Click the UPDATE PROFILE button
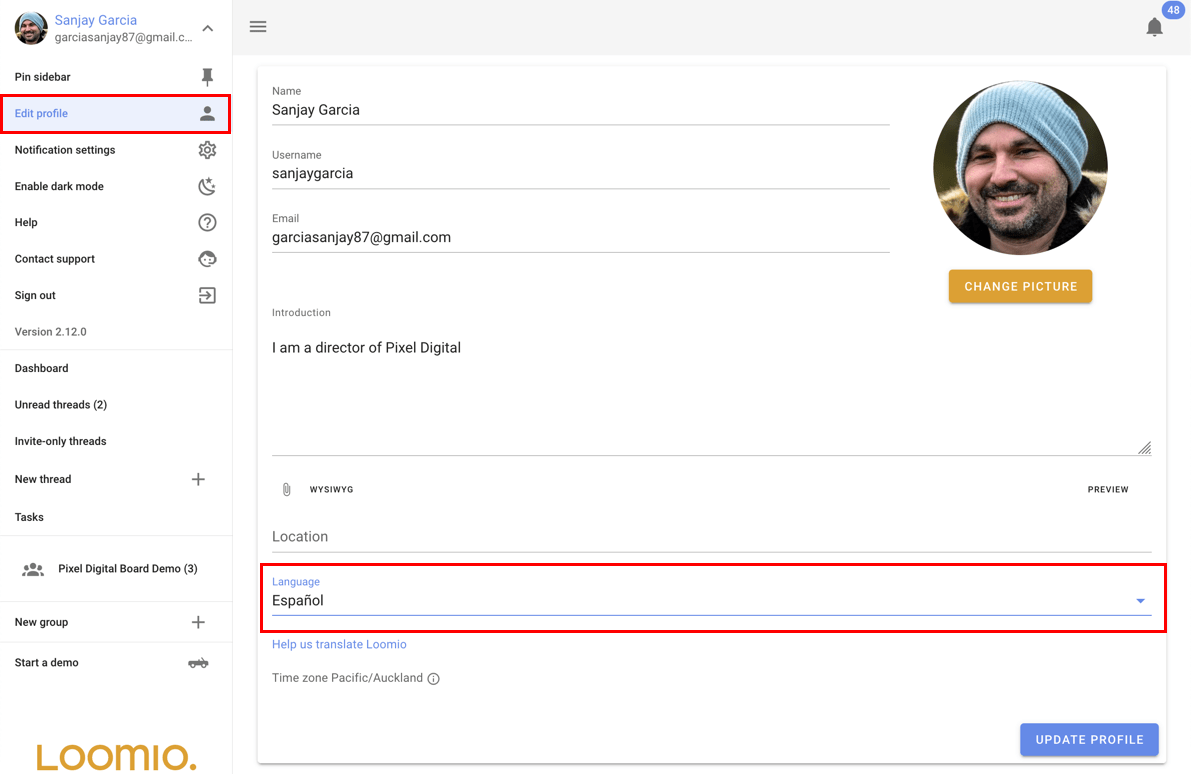Viewport: 1191px width, 774px height. pyautogui.click(x=1089, y=740)
